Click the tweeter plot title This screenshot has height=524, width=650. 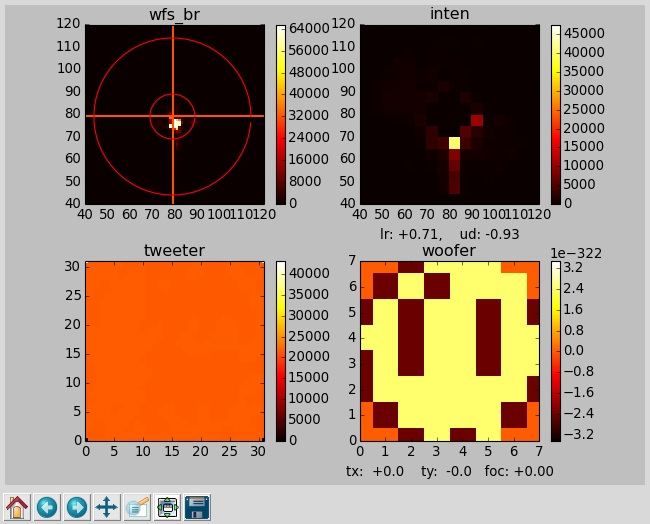click(x=175, y=251)
